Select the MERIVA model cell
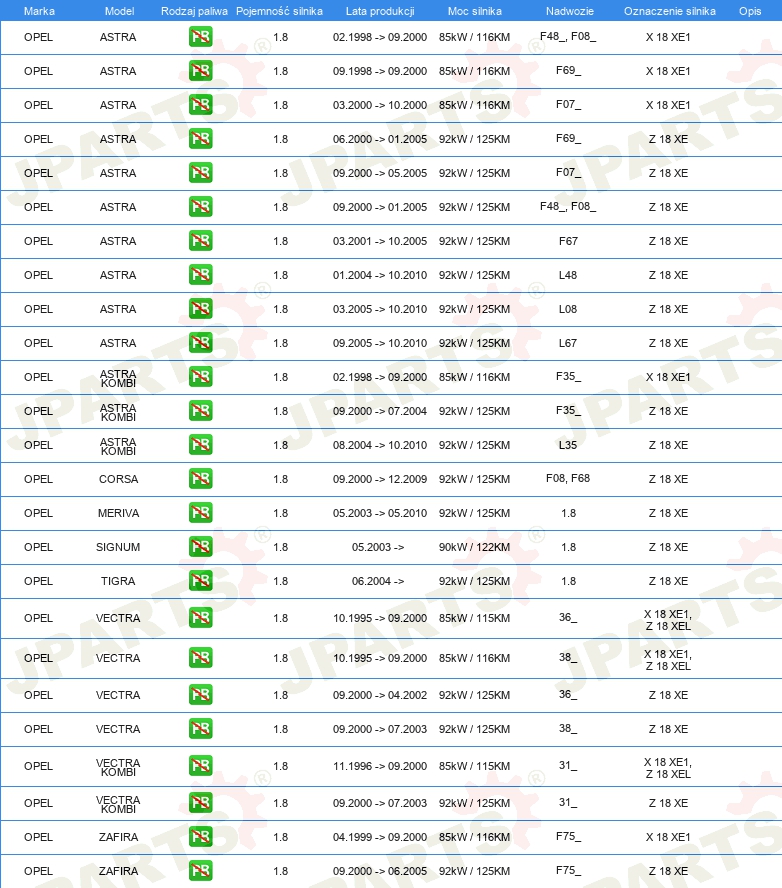This screenshot has height=888, width=782. point(118,513)
